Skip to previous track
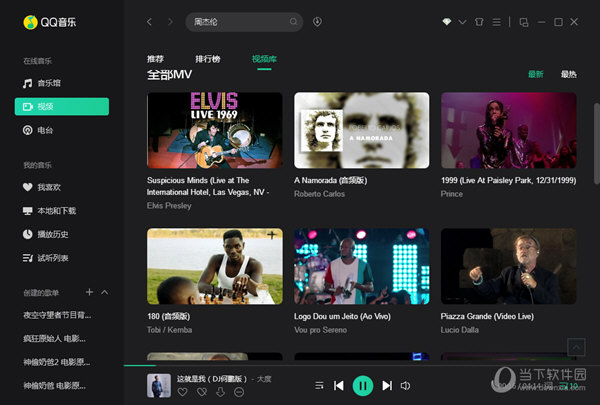 click(x=339, y=385)
